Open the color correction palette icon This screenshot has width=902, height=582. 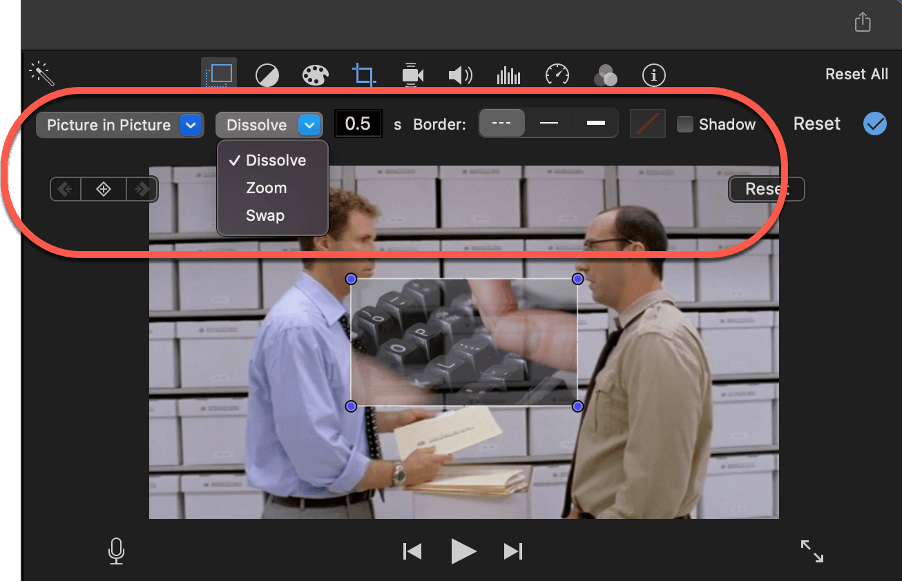tap(315, 75)
